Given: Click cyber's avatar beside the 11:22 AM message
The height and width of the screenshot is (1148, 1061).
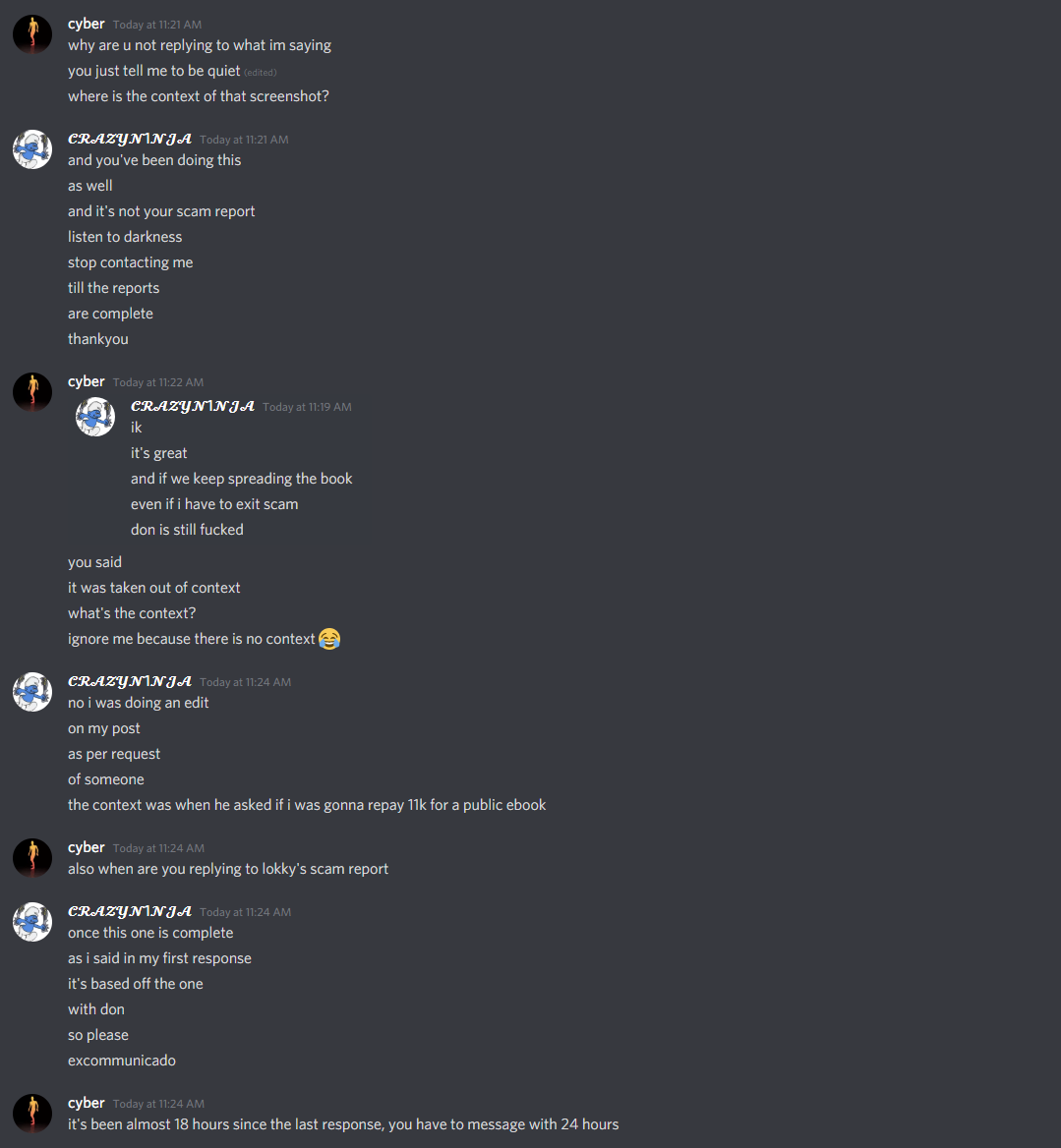Looking at the screenshot, I should tap(32, 392).
